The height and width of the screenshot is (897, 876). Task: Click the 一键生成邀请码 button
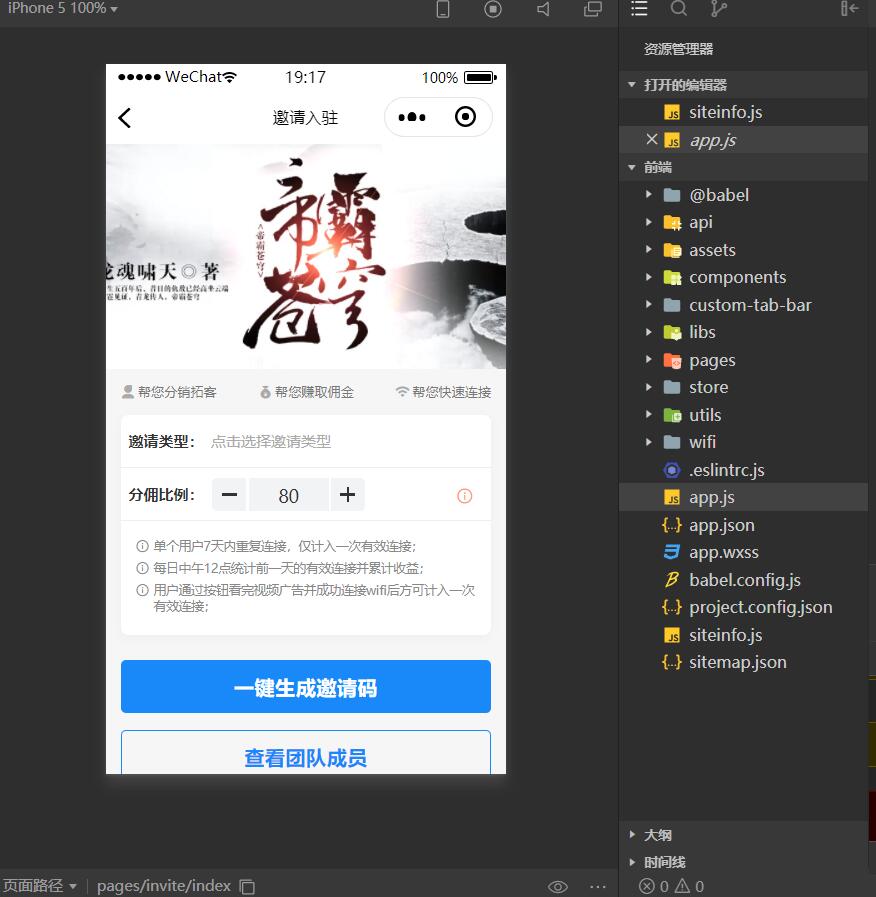click(305, 686)
